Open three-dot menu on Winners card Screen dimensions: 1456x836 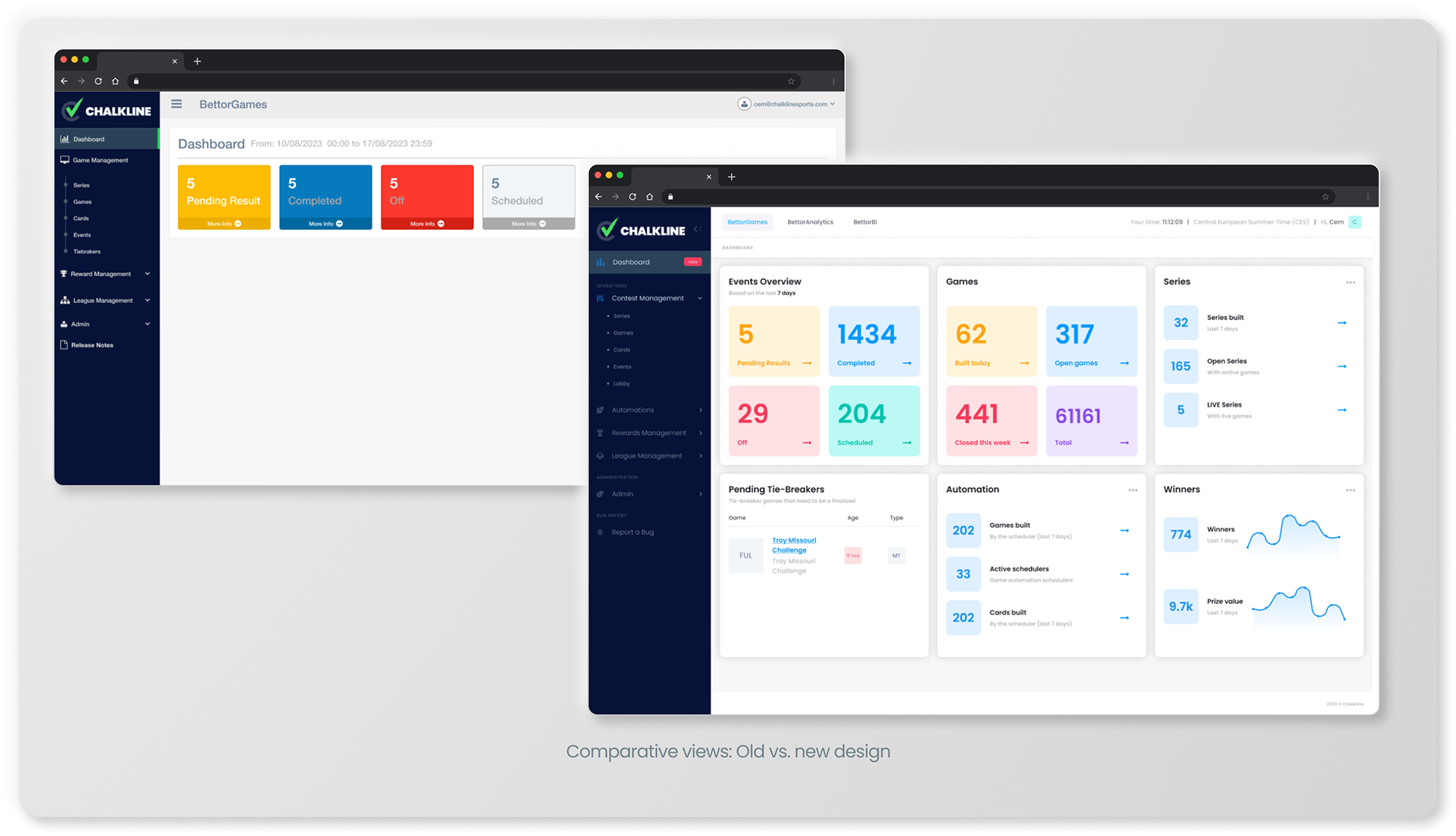click(1351, 490)
